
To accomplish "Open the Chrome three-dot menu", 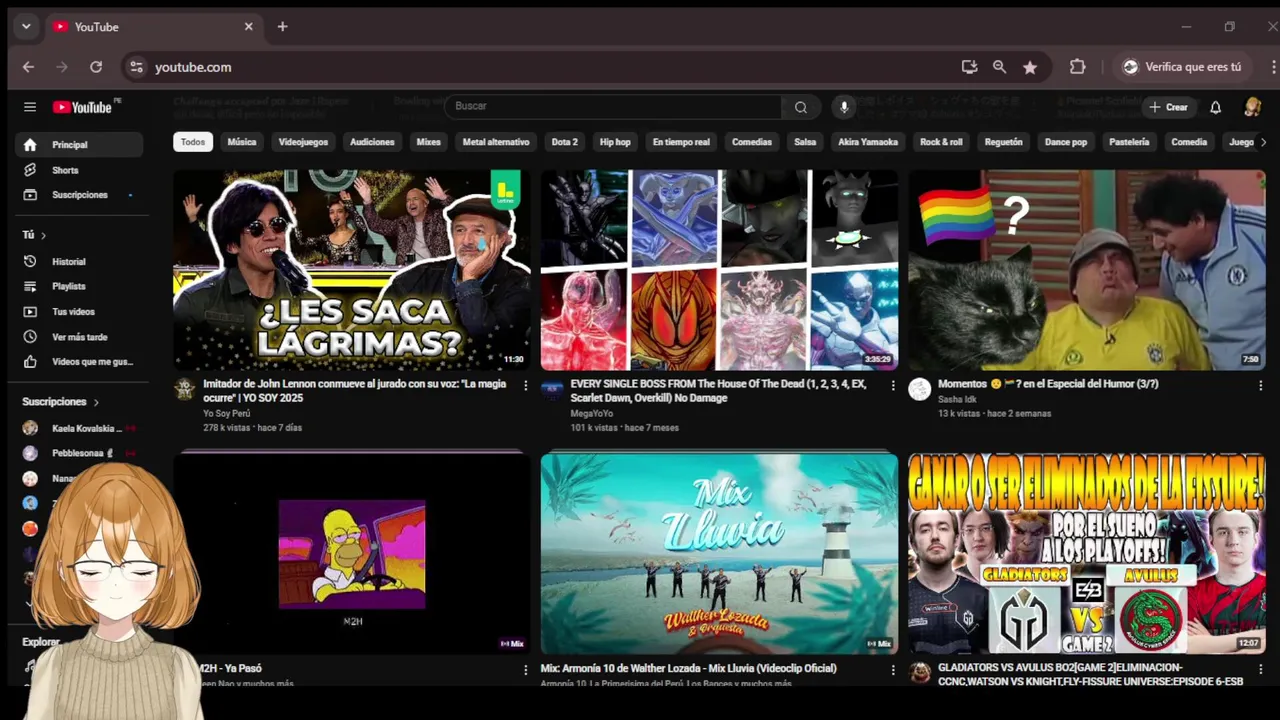I will 1273,67.
